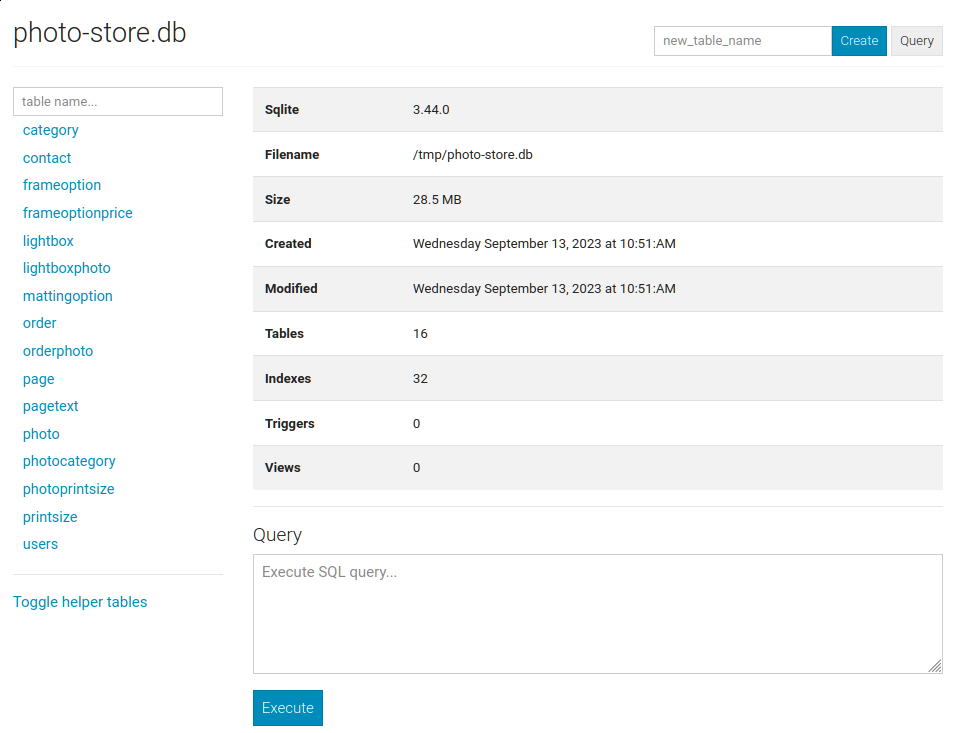Browse the photocategory table
957x733 pixels.
pyautogui.click(x=69, y=461)
